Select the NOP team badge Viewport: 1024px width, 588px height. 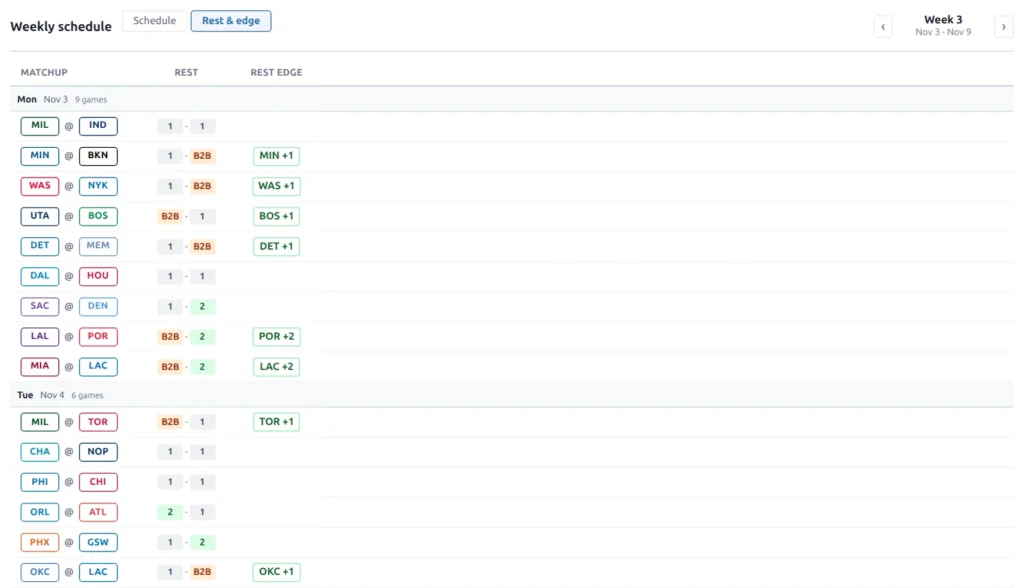pos(98,451)
